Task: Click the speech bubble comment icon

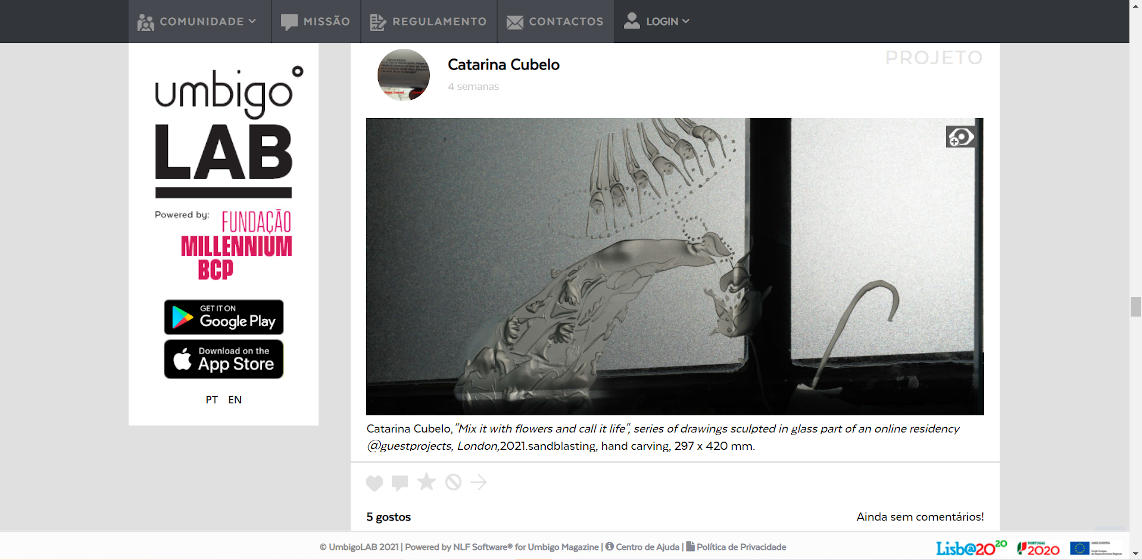Action: [400, 483]
